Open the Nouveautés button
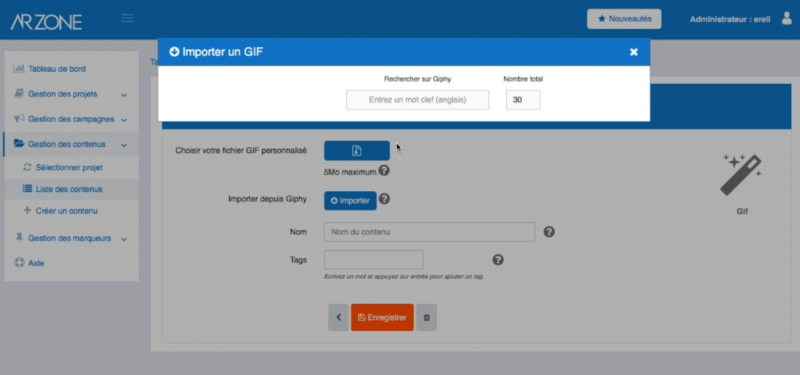This screenshot has height=375, width=800. pyautogui.click(x=624, y=19)
